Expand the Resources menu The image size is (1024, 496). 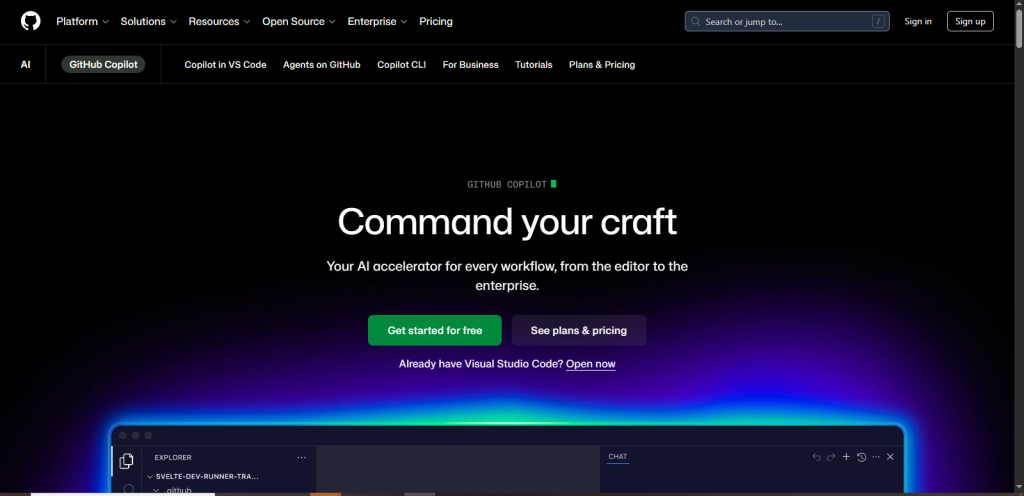(219, 22)
